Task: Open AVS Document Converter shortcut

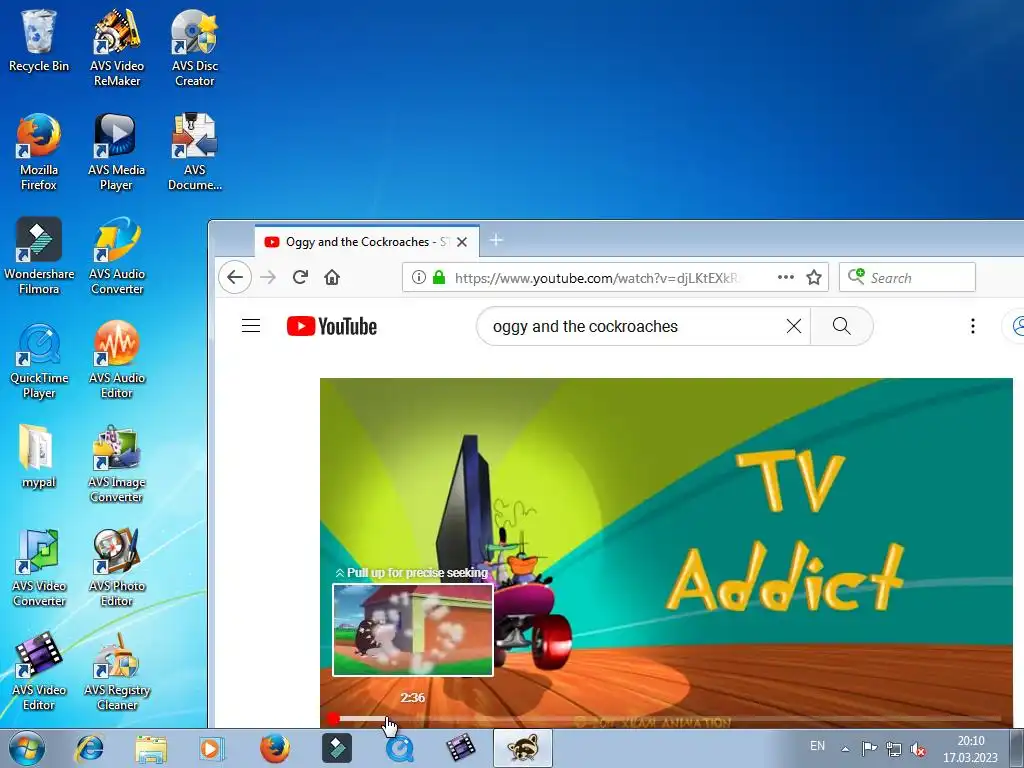Action: coord(195,152)
